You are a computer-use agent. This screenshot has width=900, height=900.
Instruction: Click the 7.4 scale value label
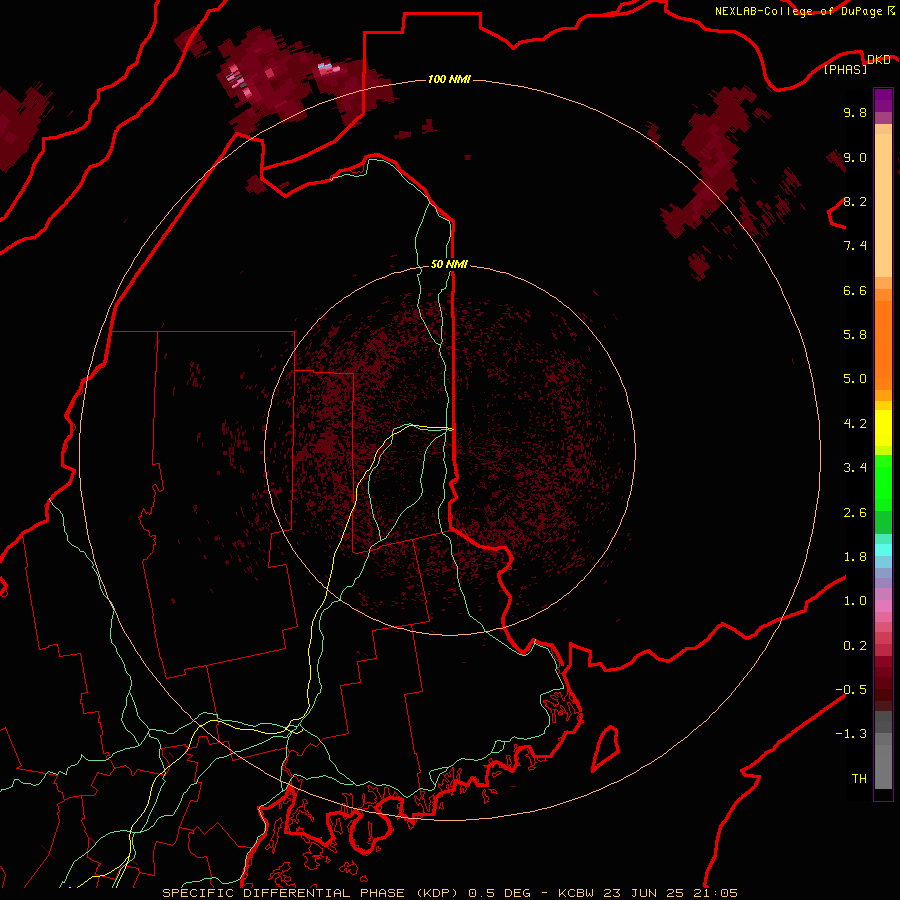click(x=855, y=246)
